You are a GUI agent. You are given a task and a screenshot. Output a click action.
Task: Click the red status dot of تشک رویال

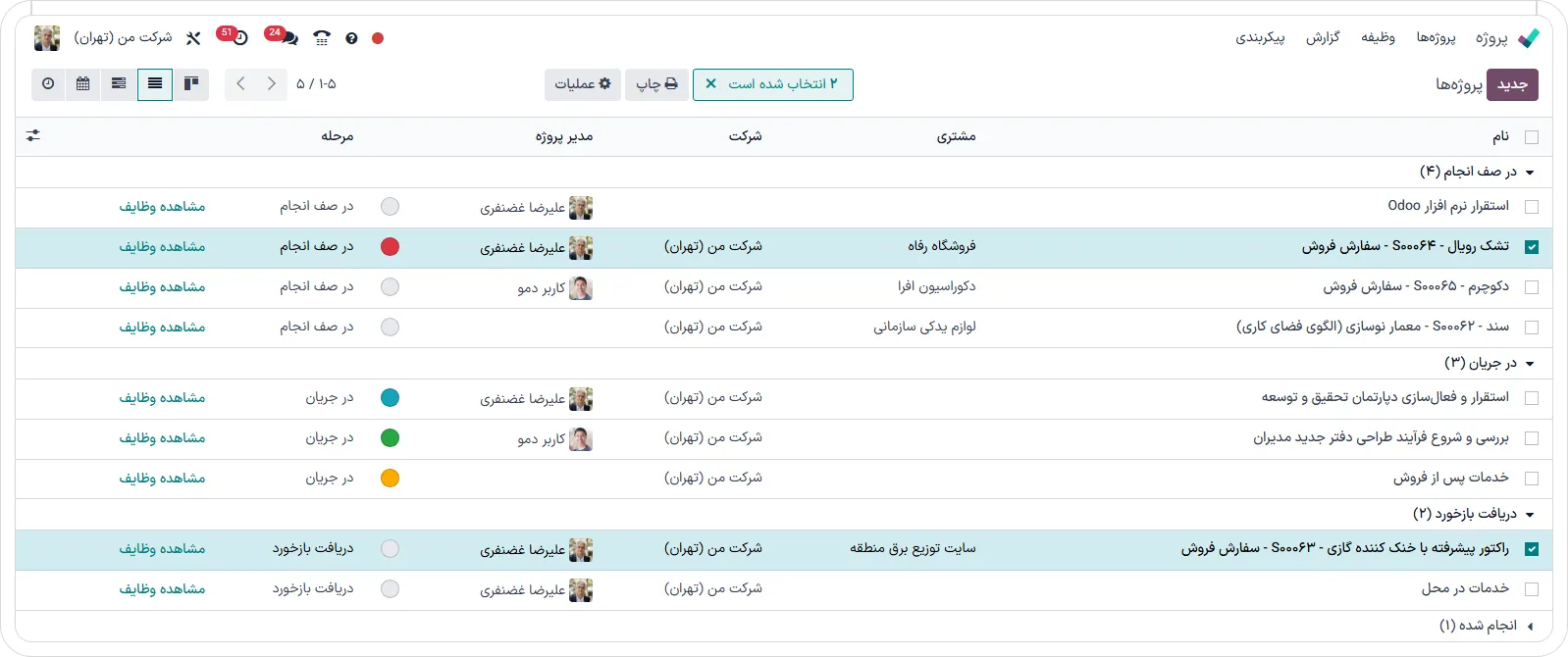tap(391, 247)
